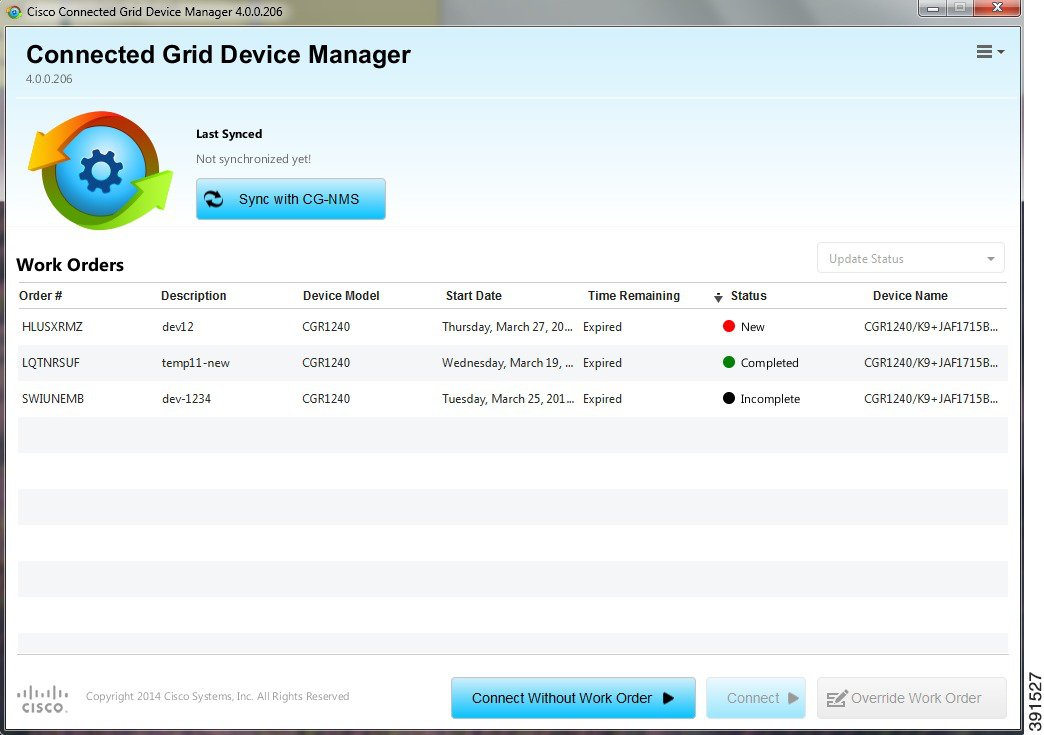Maximize the Device Manager window
This screenshot has height=735, width=1044.
(x=960, y=8)
